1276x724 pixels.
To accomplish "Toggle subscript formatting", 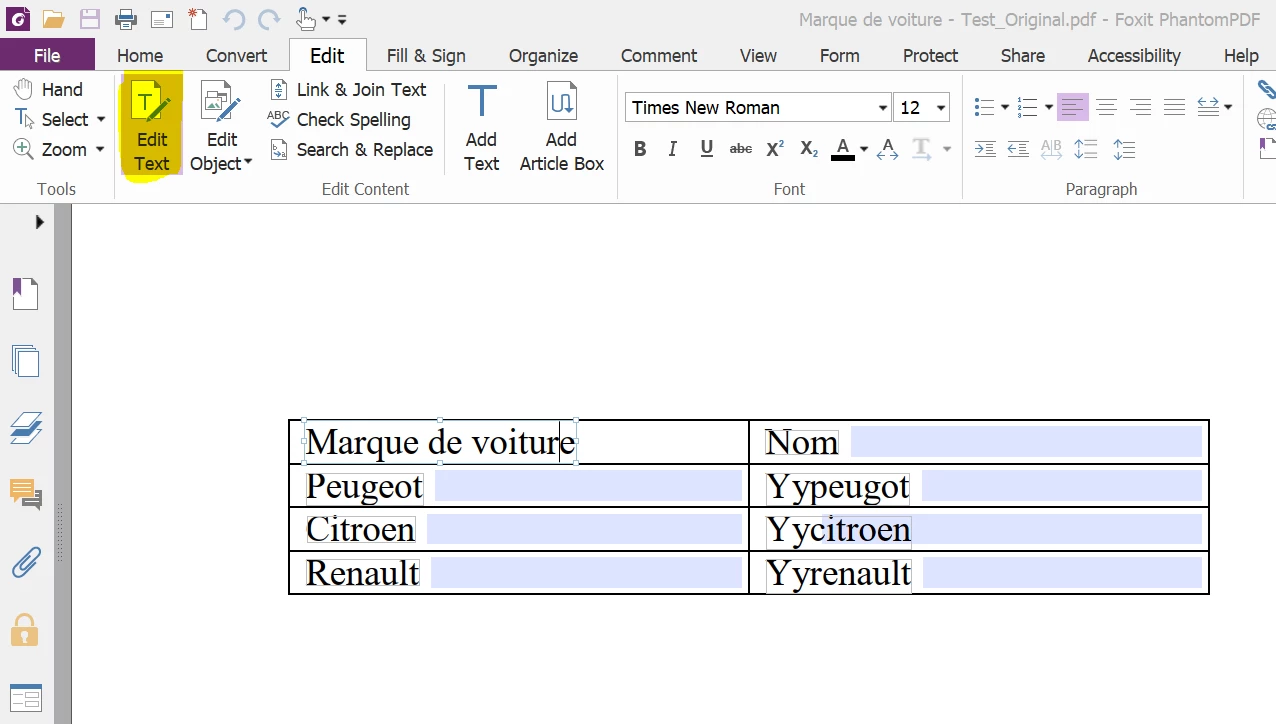I will point(809,149).
